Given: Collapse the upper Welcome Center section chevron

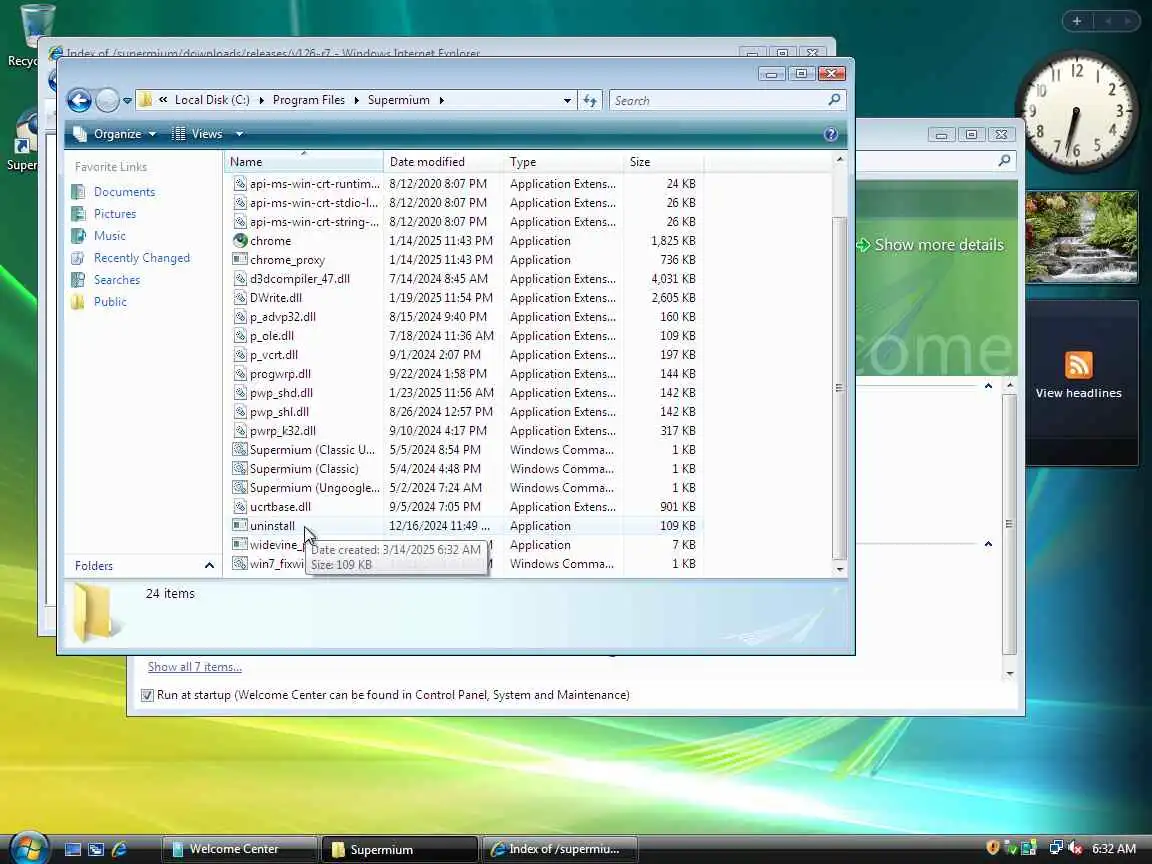Looking at the screenshot, I should coord(988,386).
